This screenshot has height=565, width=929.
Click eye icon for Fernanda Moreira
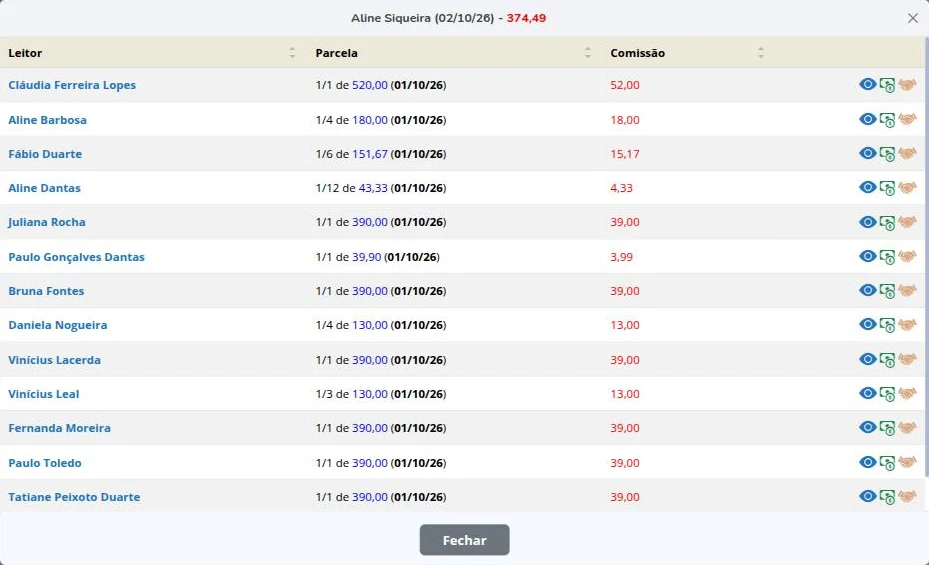tap(867, 427)
